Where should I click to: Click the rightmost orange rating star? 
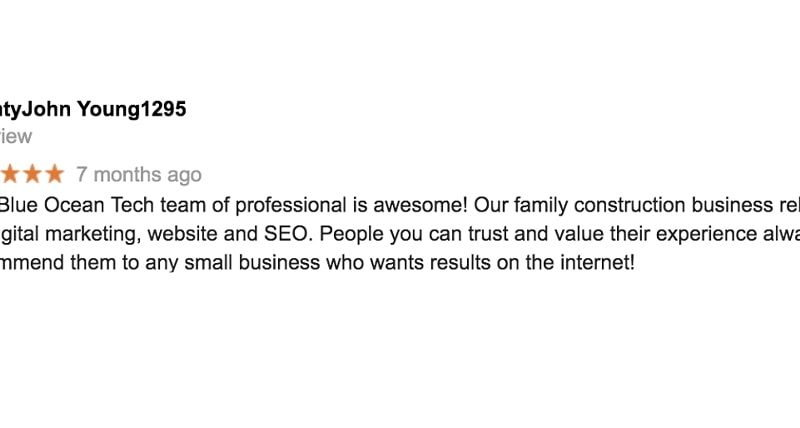click(x=54, y=175)
